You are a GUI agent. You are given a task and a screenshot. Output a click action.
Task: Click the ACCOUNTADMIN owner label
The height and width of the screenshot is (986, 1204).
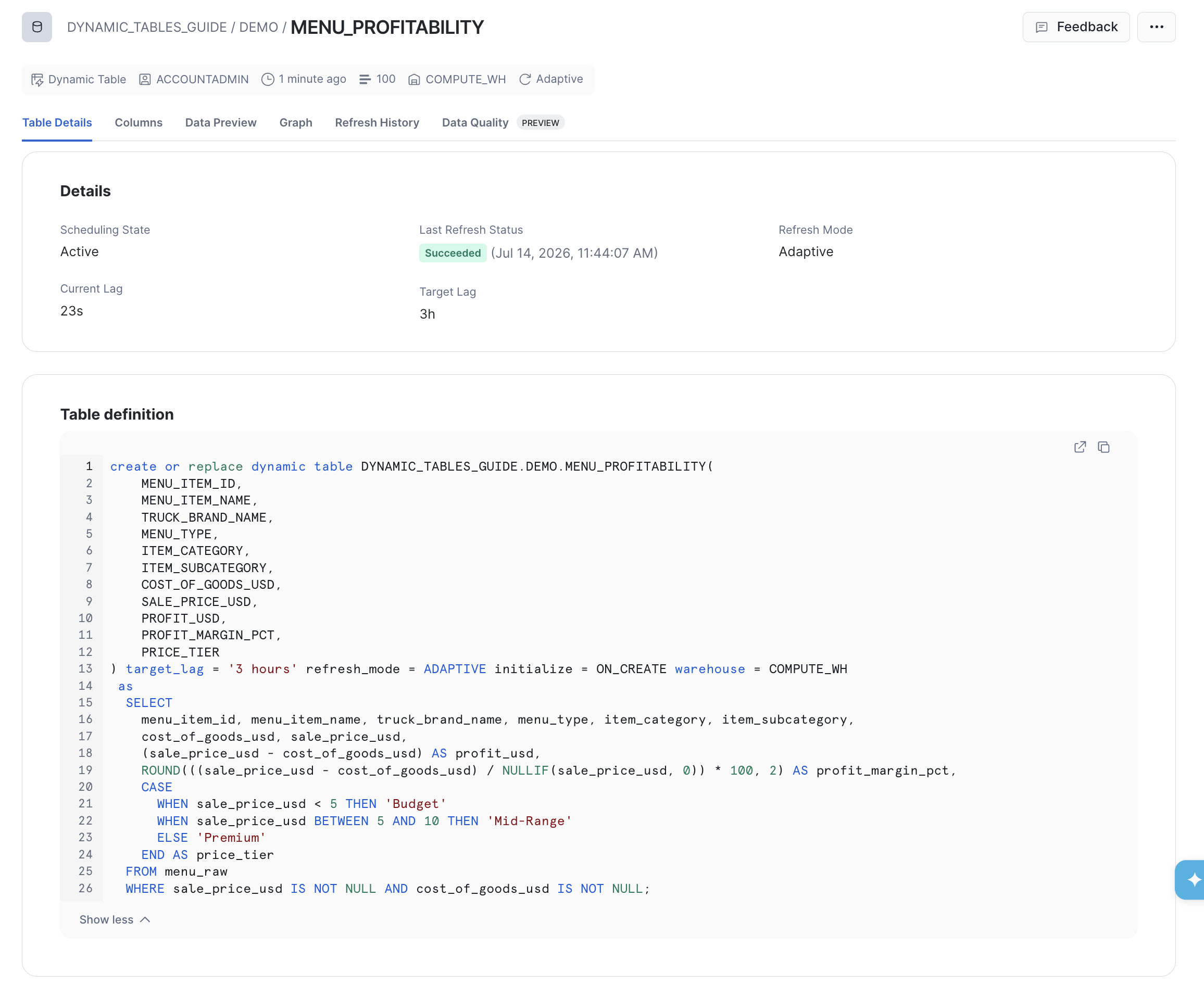pos(202,80)
